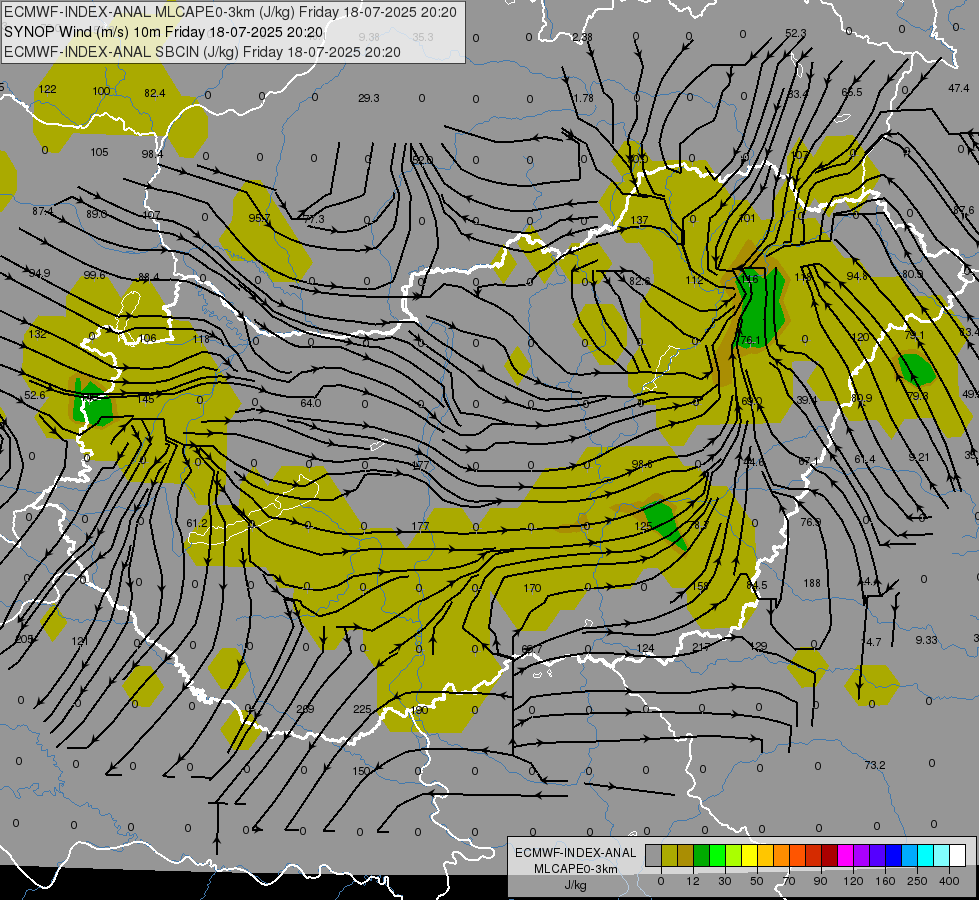Select the dark blue legend swatch
Screen dimensions: 979x900
coord(894,855)
